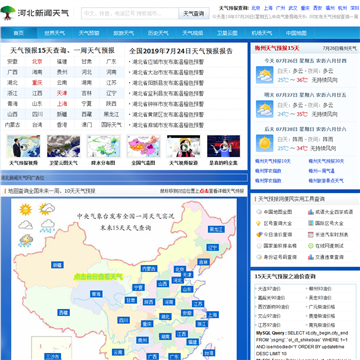Open the 天气视频 tab
This screenshot has height=360, width=360.
(x=193, y=33)
